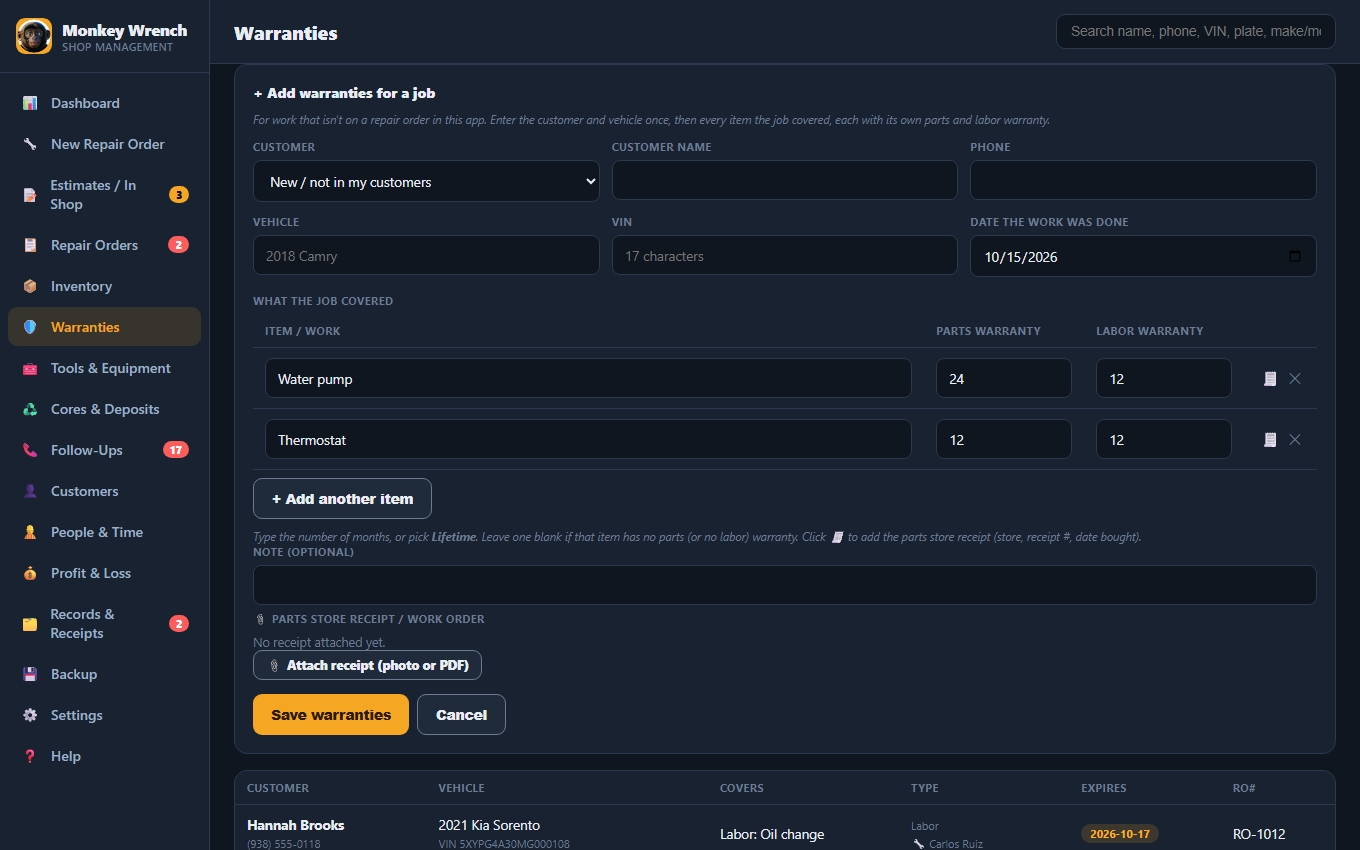Image resolution: width=1360 pixels, height=850 pixels.
Task: Click the Water pump item field
Action: point(588,379)
